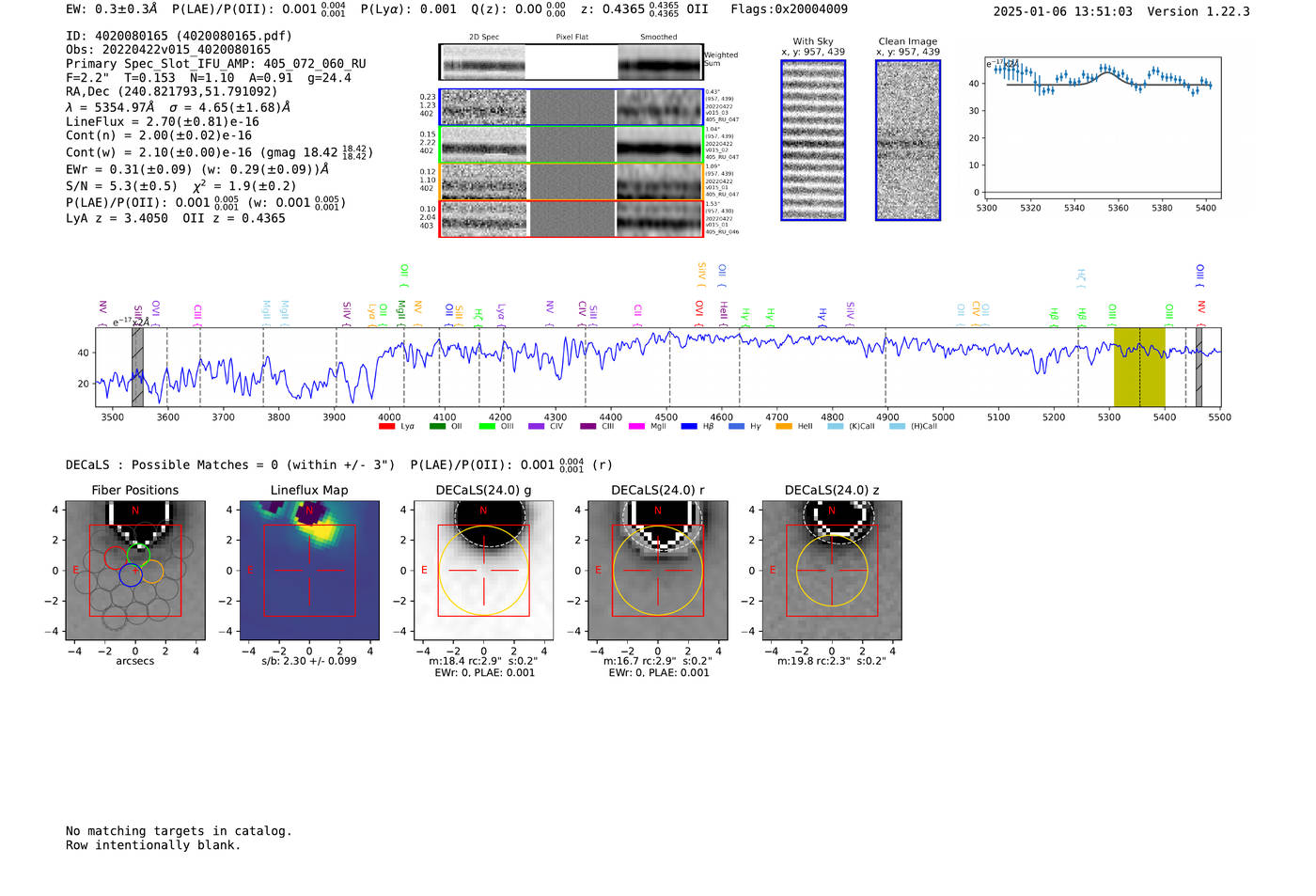Click the s/b: 2.30 +/- 0.099 caption

[309, 661]
